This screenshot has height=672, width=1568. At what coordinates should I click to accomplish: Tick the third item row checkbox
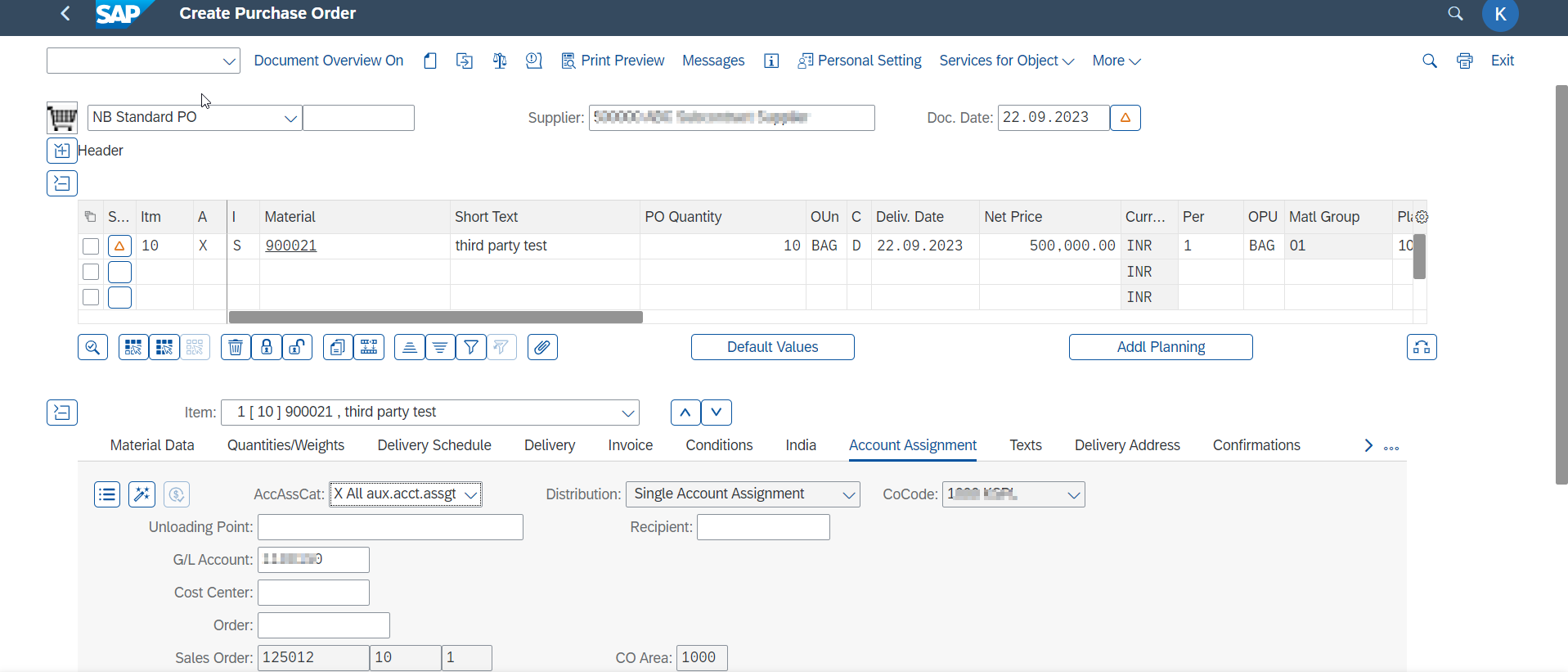91,297
